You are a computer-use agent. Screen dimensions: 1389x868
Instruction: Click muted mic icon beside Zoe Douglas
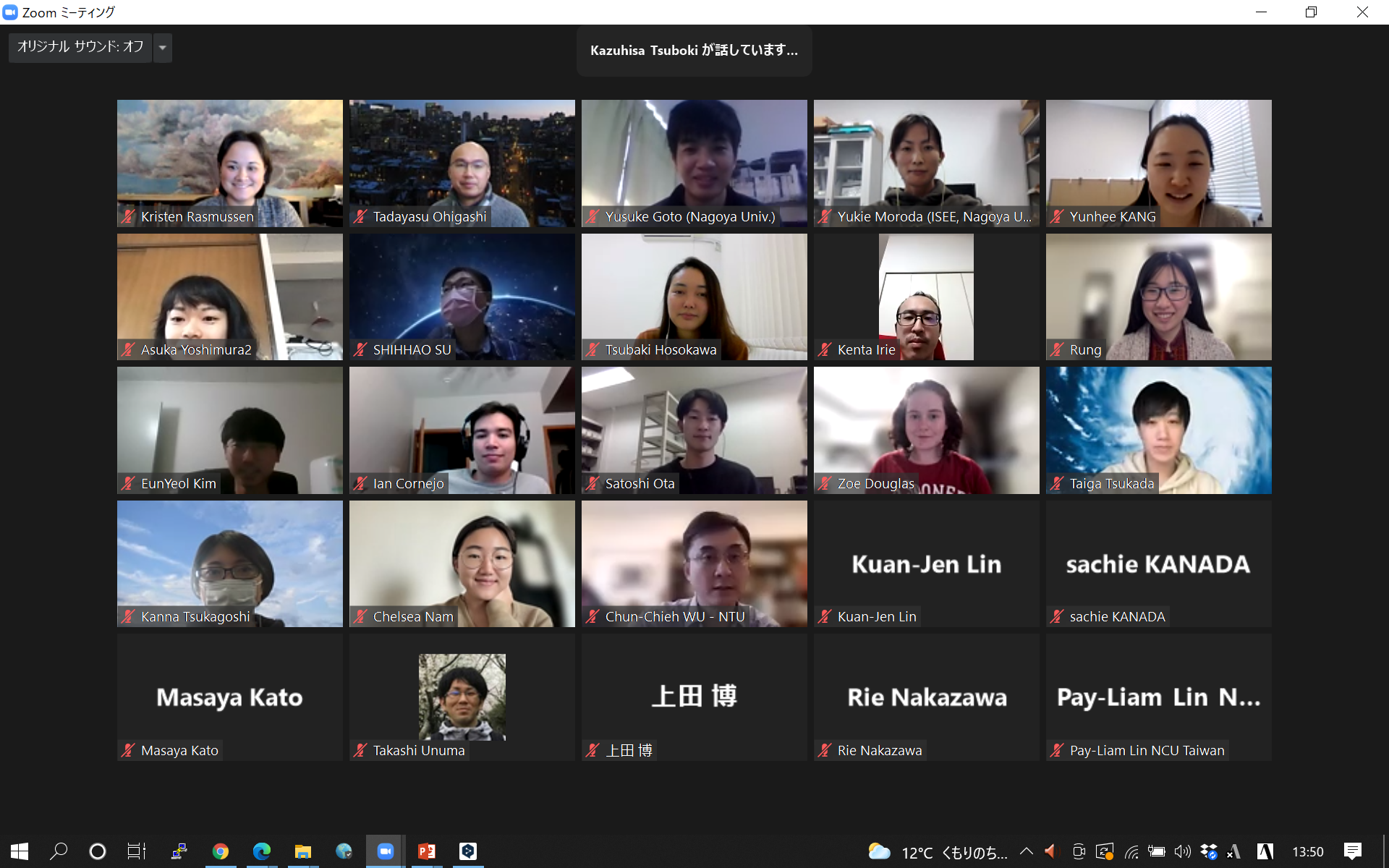point(825,483)
